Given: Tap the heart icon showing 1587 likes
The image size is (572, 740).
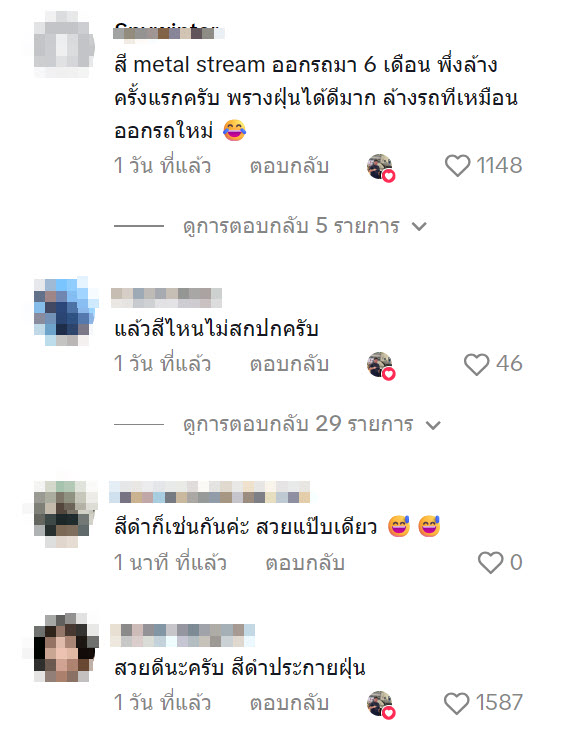Looking at the screenshot, I should (457, 703).
